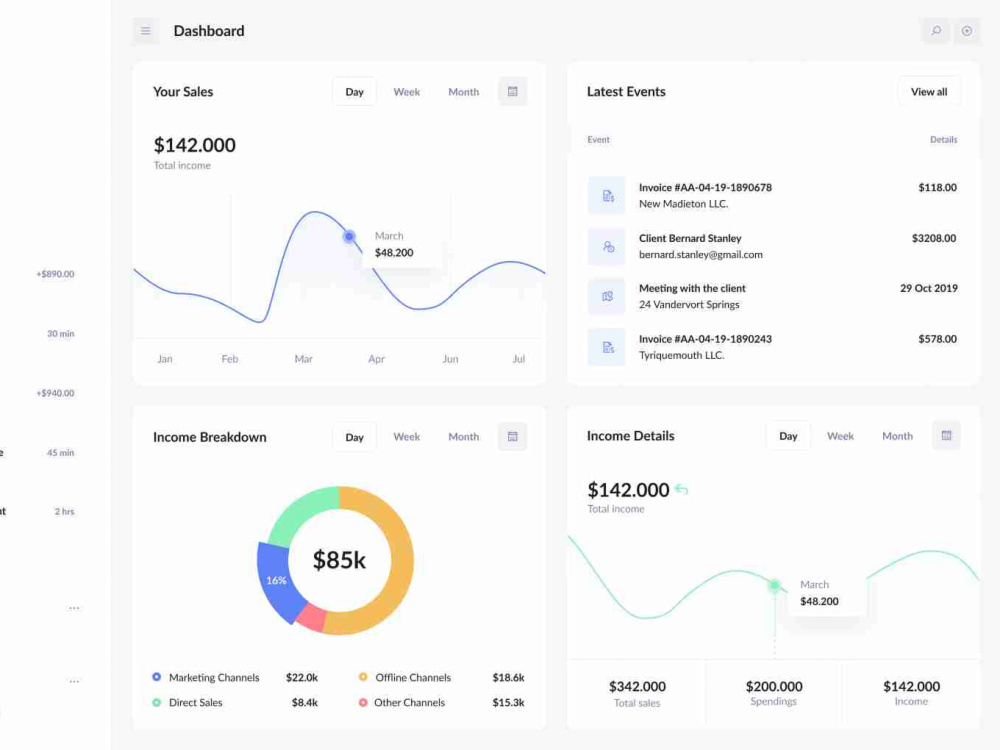Select Week tab in Your Sales
Viewport: 1000px width, 750px height.
[x=406, y=92]
